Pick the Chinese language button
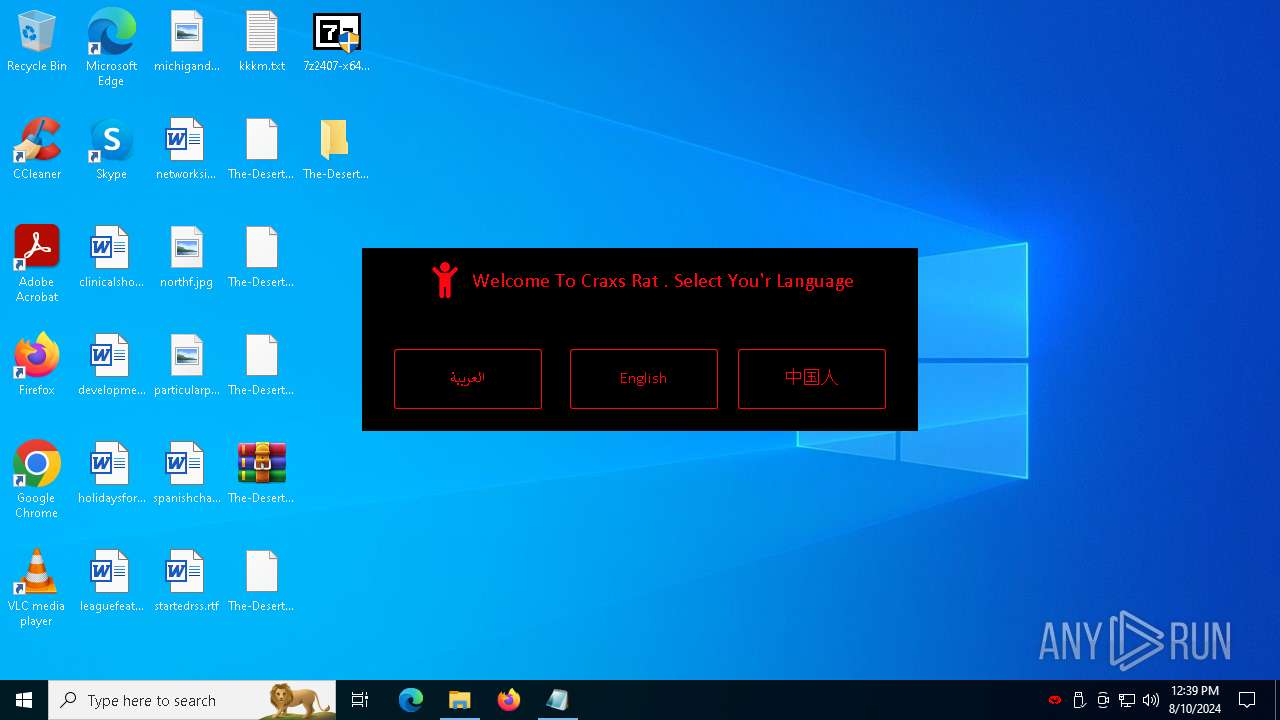1280x720 pixels. coord(811,379)
